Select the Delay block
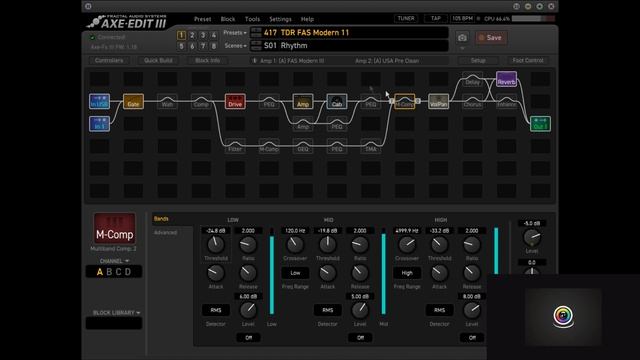Screen dimensions: 640x360 [472, 79]
